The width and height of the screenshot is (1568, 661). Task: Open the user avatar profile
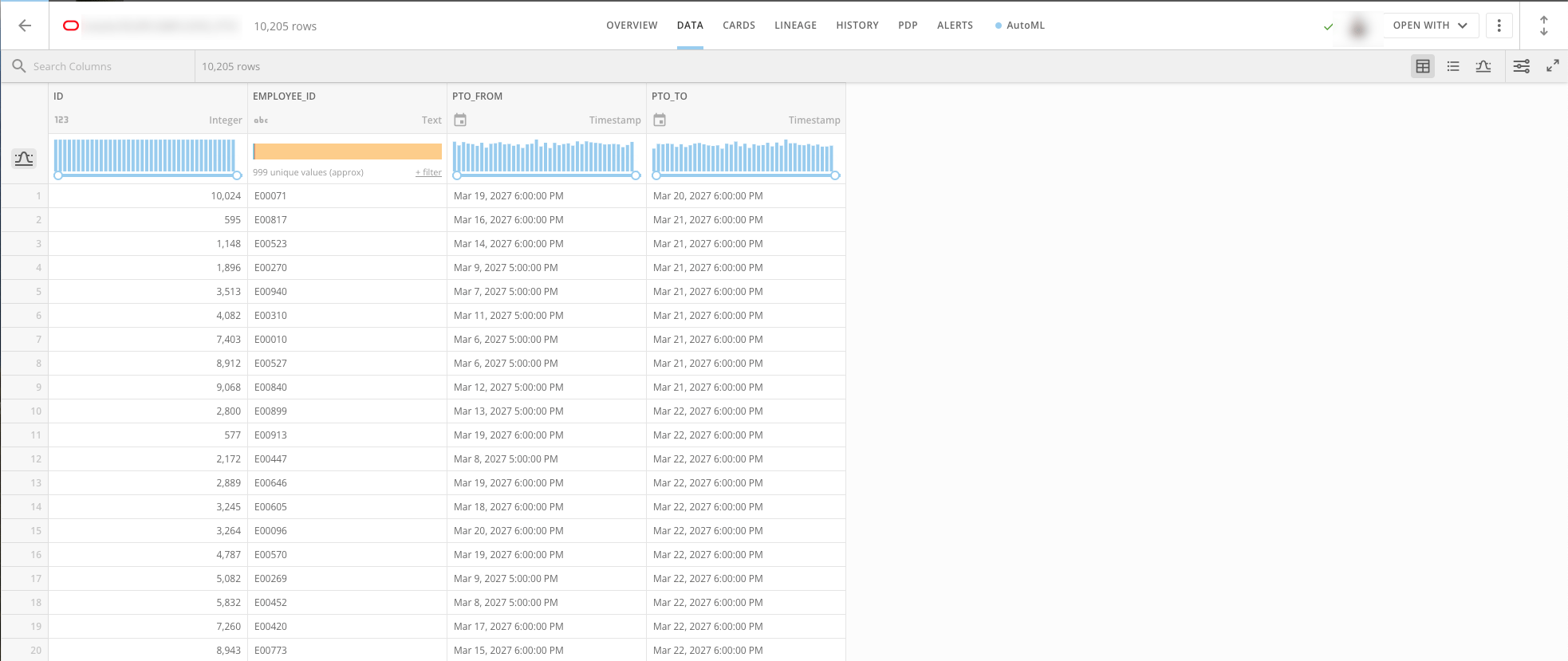coord(1358,26)
